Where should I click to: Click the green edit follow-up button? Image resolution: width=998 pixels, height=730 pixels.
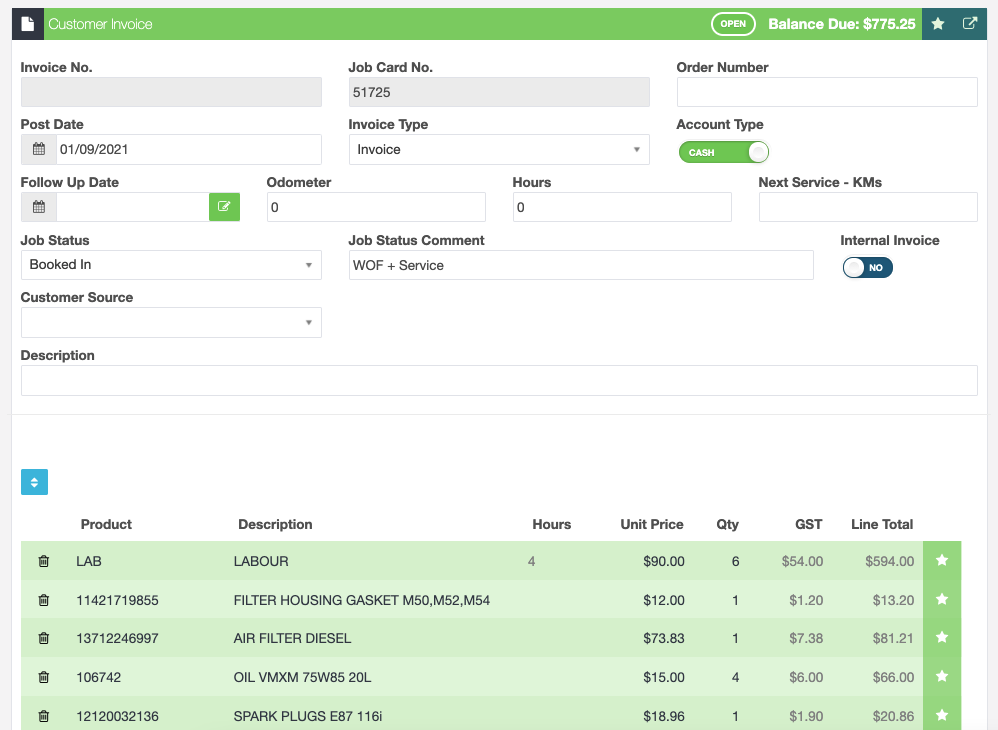pyautogui.click(x=224, y=207)
